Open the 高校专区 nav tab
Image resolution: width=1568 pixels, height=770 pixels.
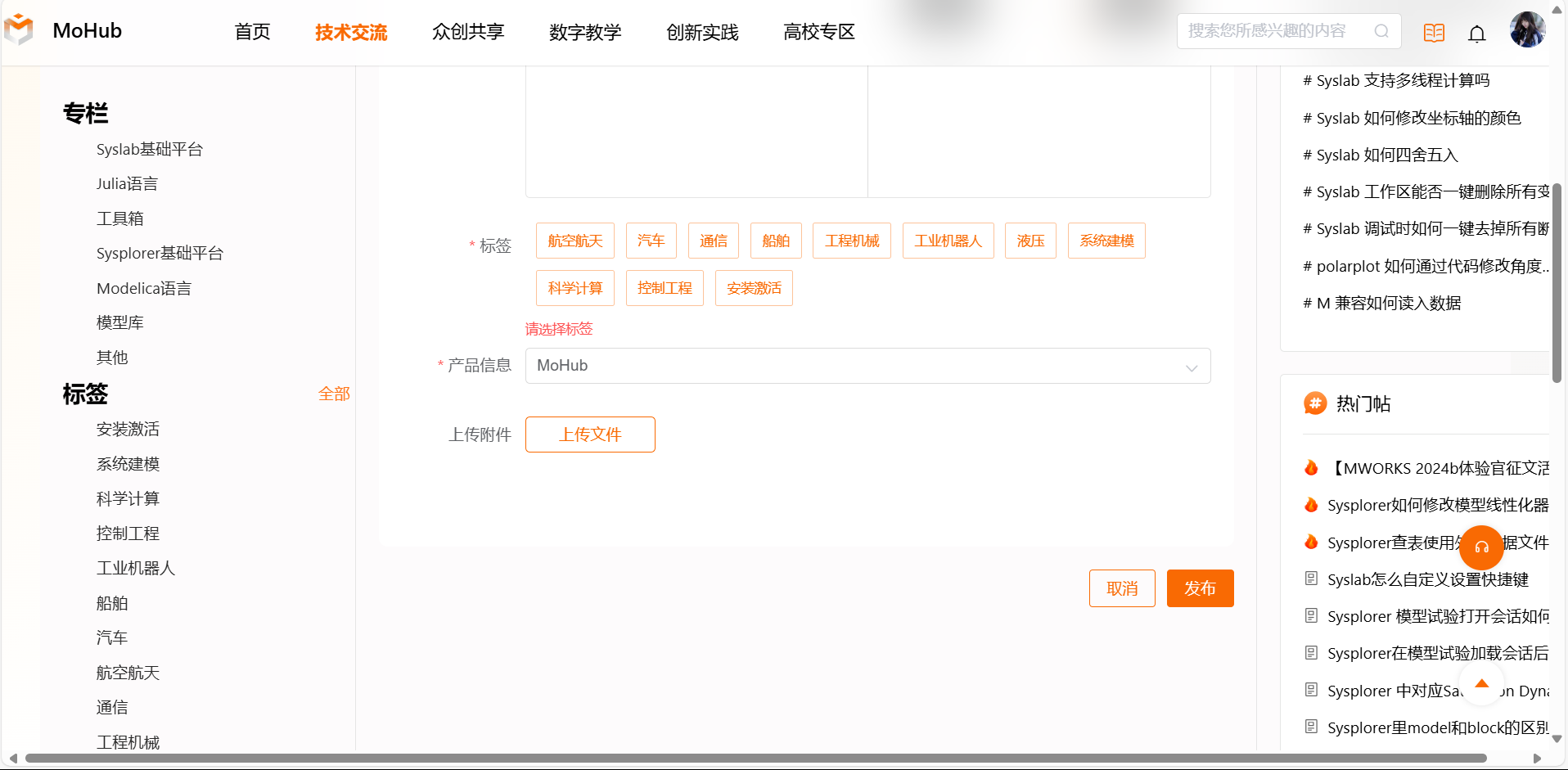point(819,32)
